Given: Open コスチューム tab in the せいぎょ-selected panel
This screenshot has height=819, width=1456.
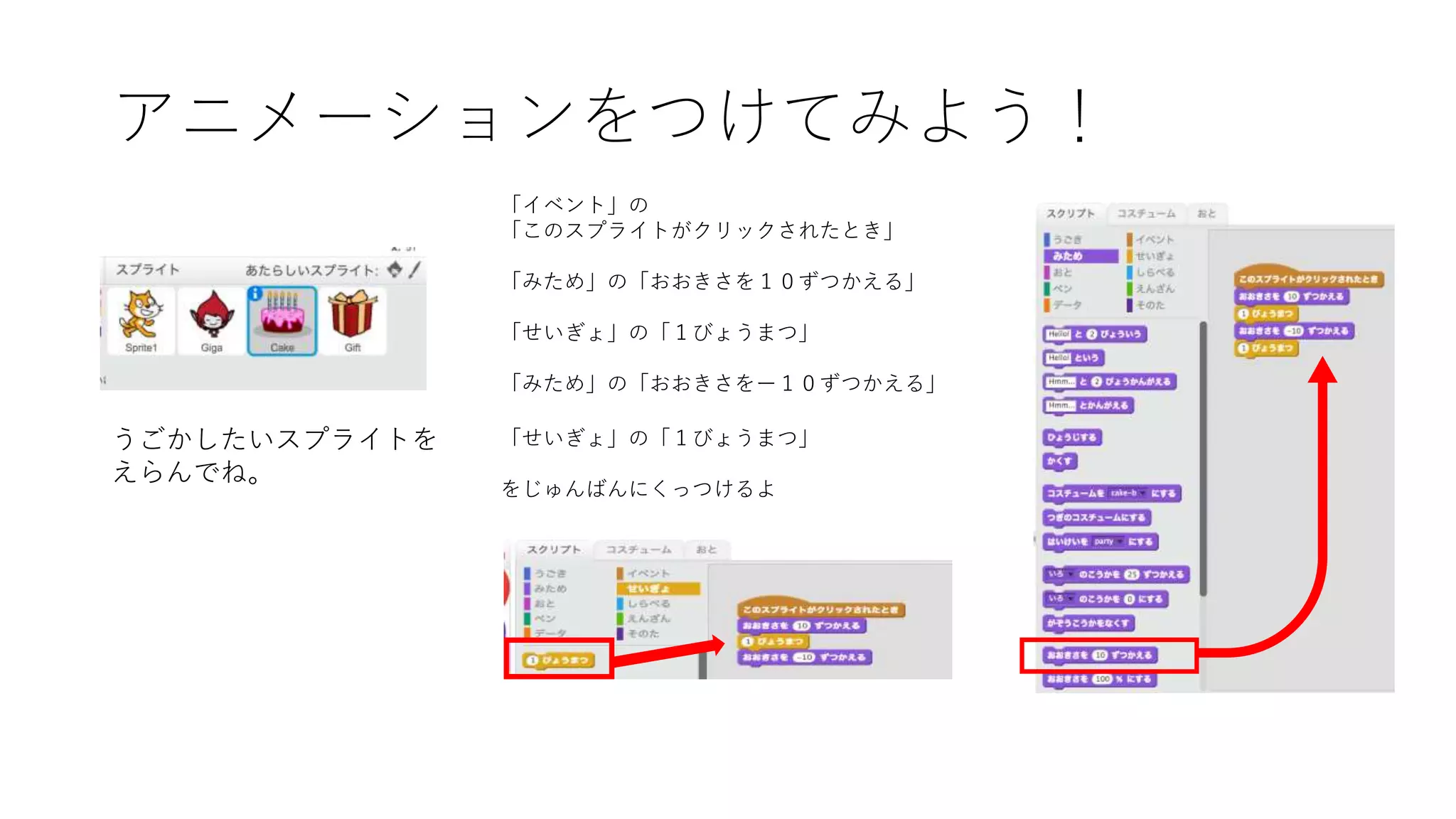Looking at the screenshot, I should click(638, 550).
